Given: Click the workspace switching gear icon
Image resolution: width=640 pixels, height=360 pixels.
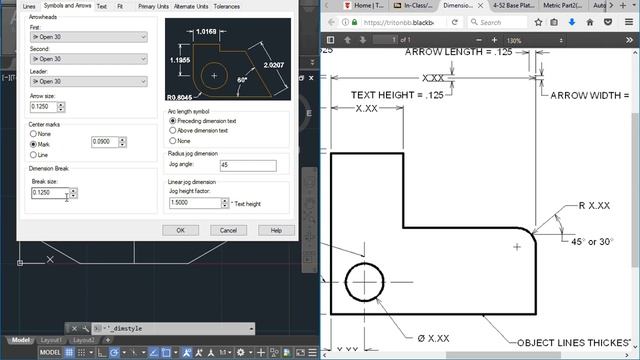Looking at the screenshot, I should (240, 352).
